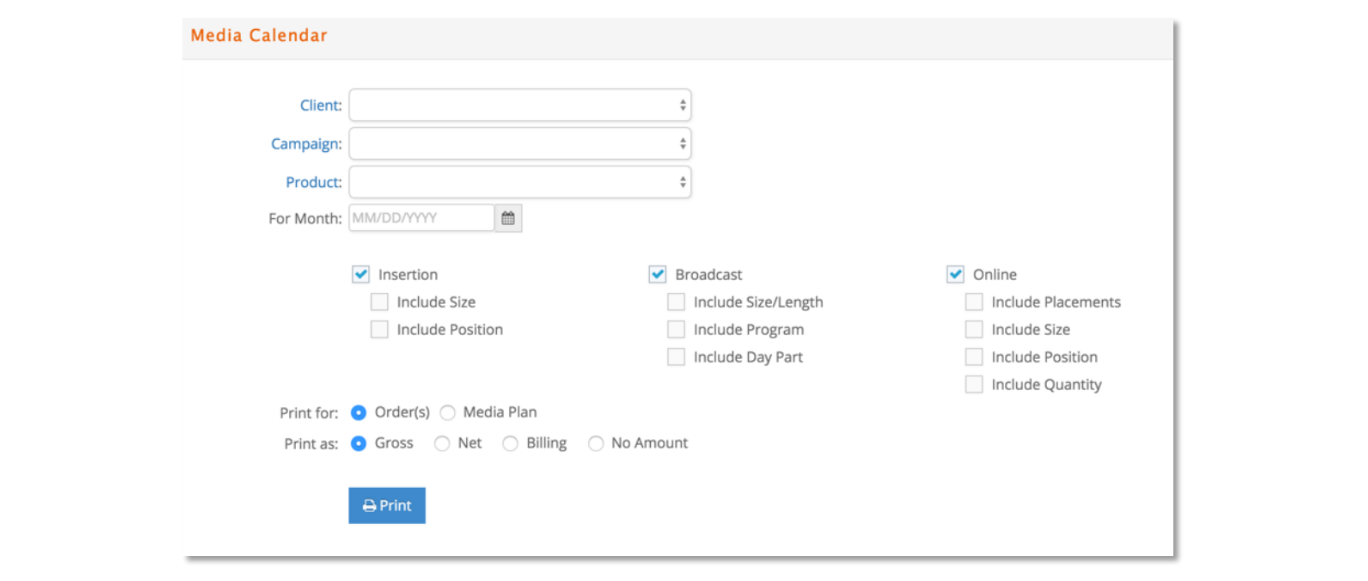Viewport: 1368px width, 581px height.
Task: Enable Include Size/Length checkbox
Action: (677, 302)
